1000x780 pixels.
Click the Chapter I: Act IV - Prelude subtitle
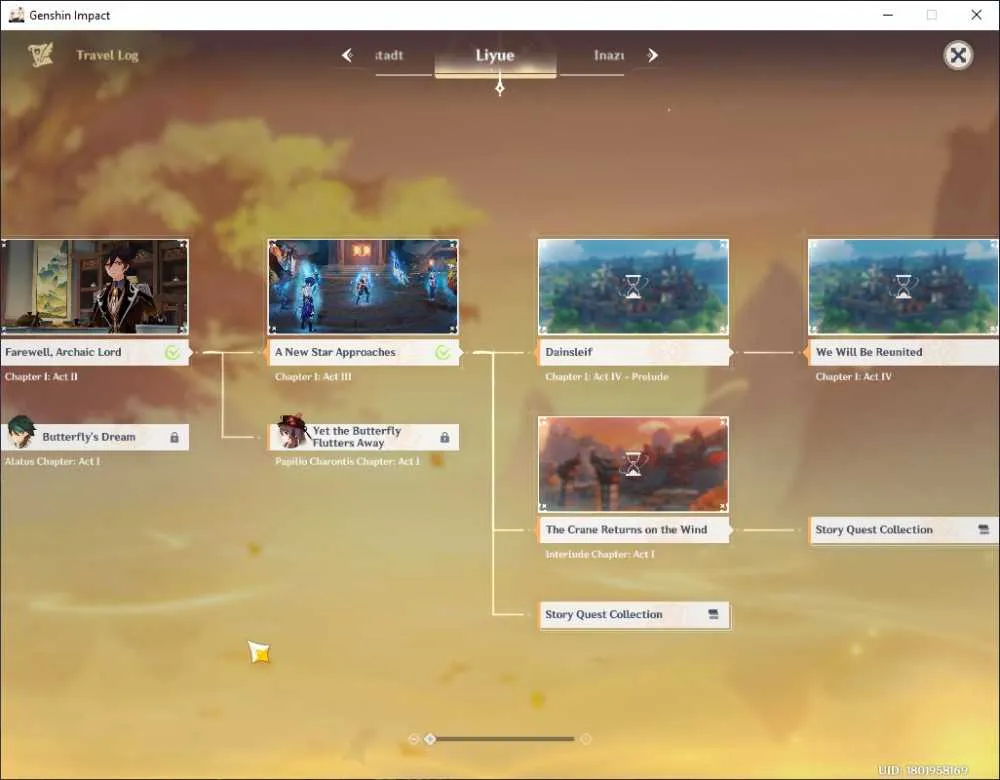tap(607, 377)
